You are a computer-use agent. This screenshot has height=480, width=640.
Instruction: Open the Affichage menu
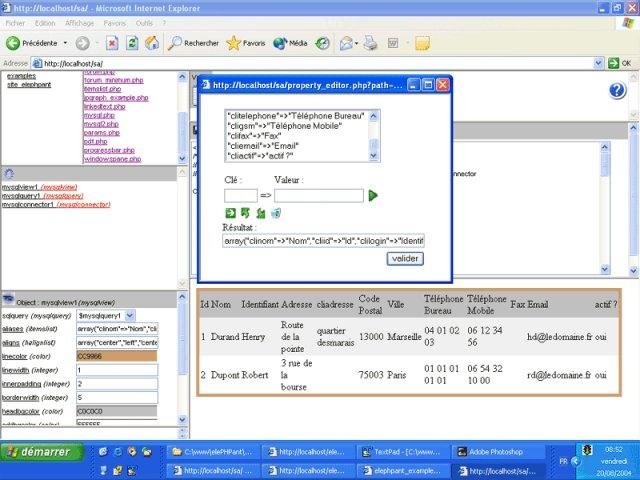tap(79, 22)
